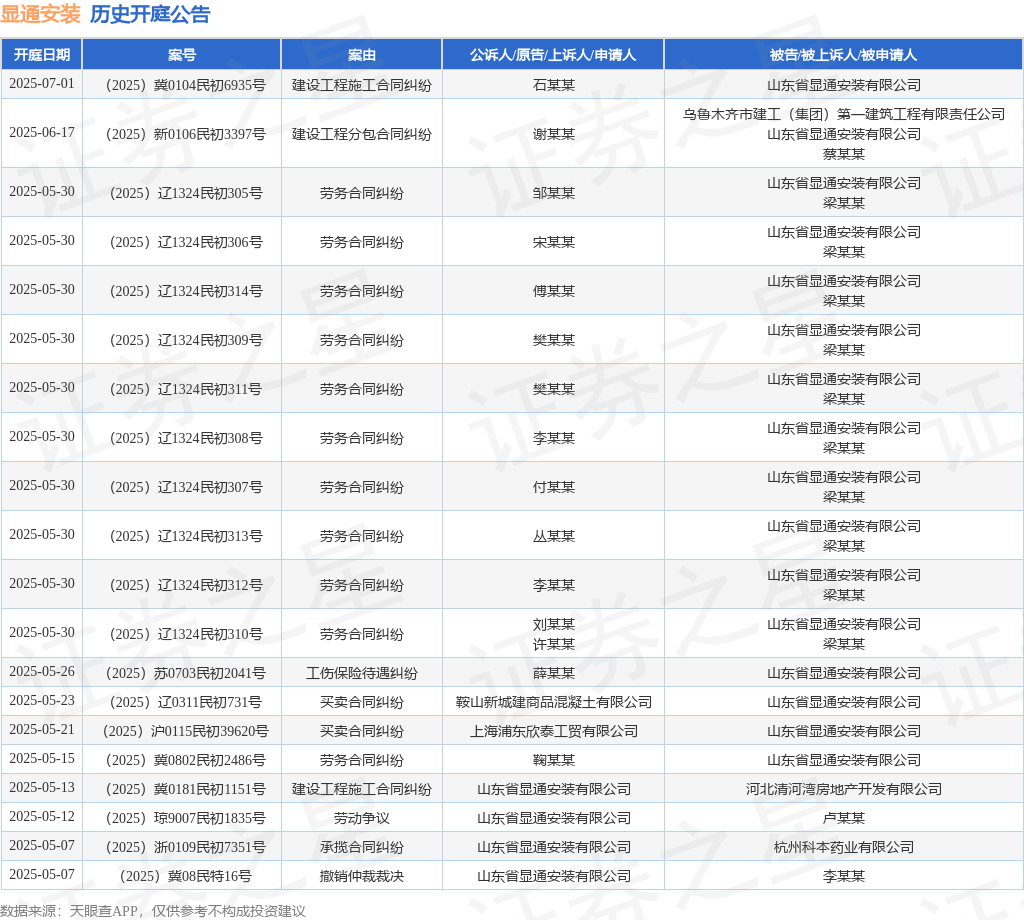This screenshot has width=1024, height=920.
Task: Click the 案号 column header
Action: click(x=182, y=55)
